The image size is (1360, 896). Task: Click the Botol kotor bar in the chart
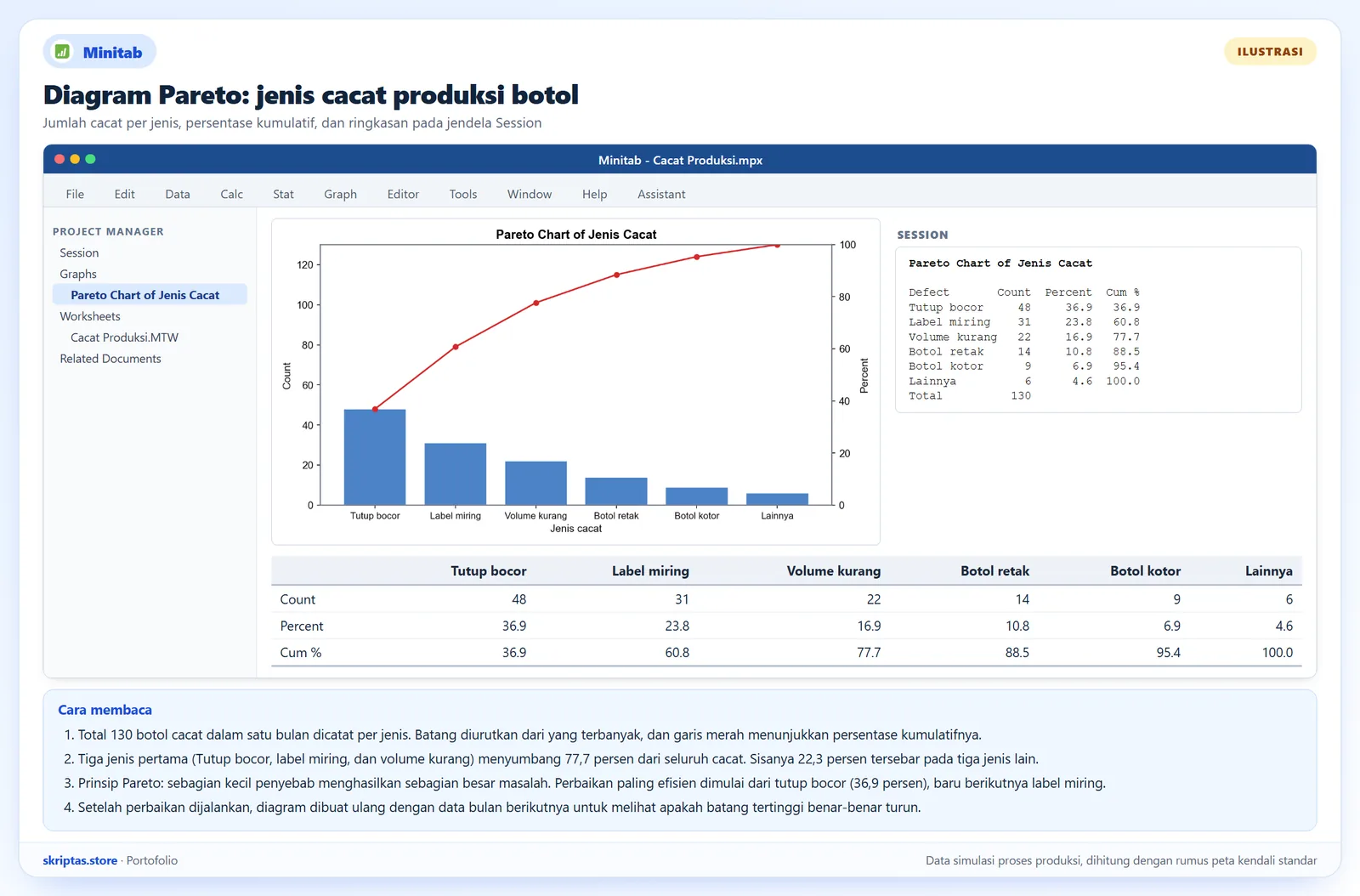coord(697,496)
